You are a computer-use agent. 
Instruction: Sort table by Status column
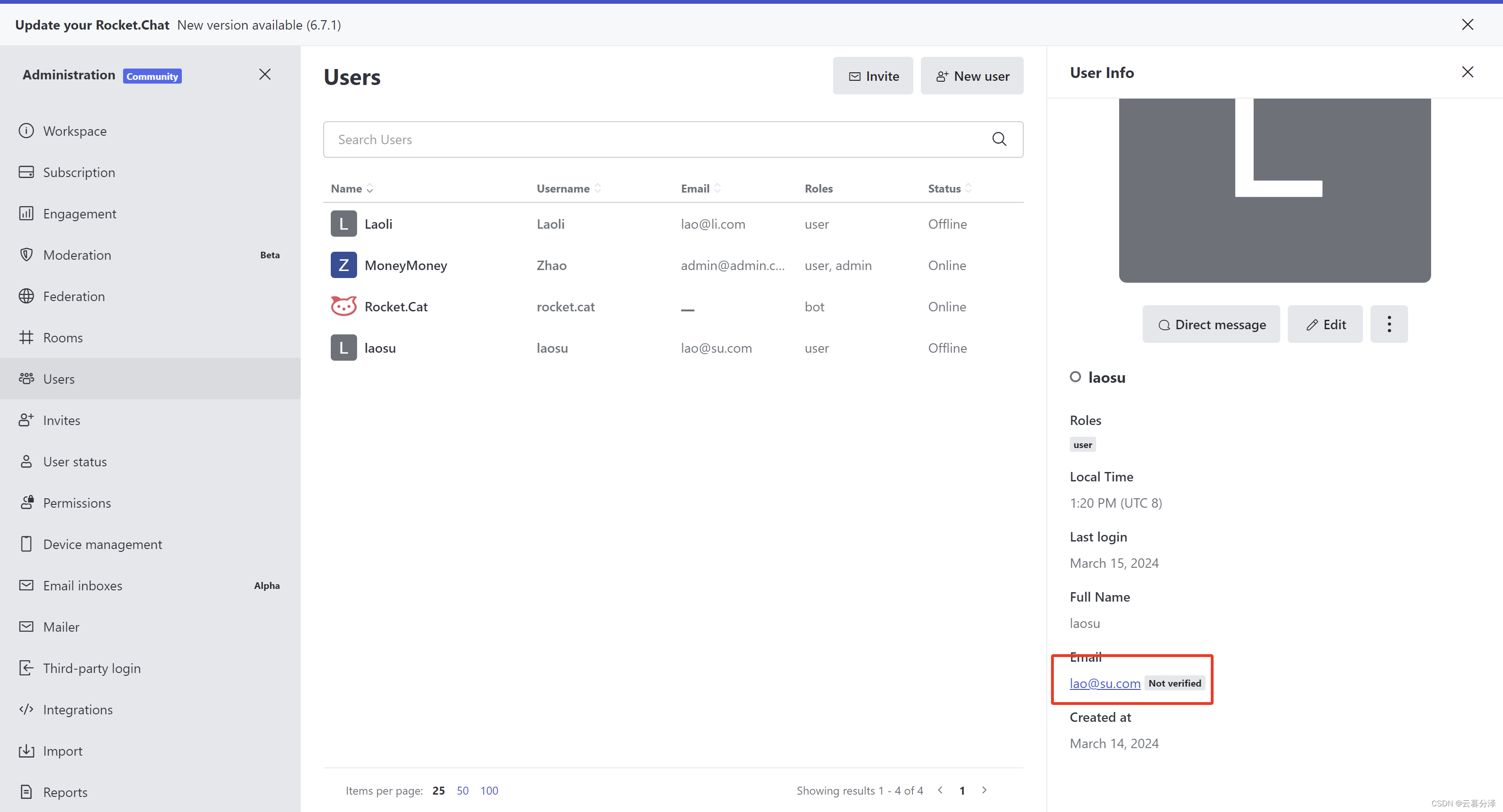coord(949,188)
